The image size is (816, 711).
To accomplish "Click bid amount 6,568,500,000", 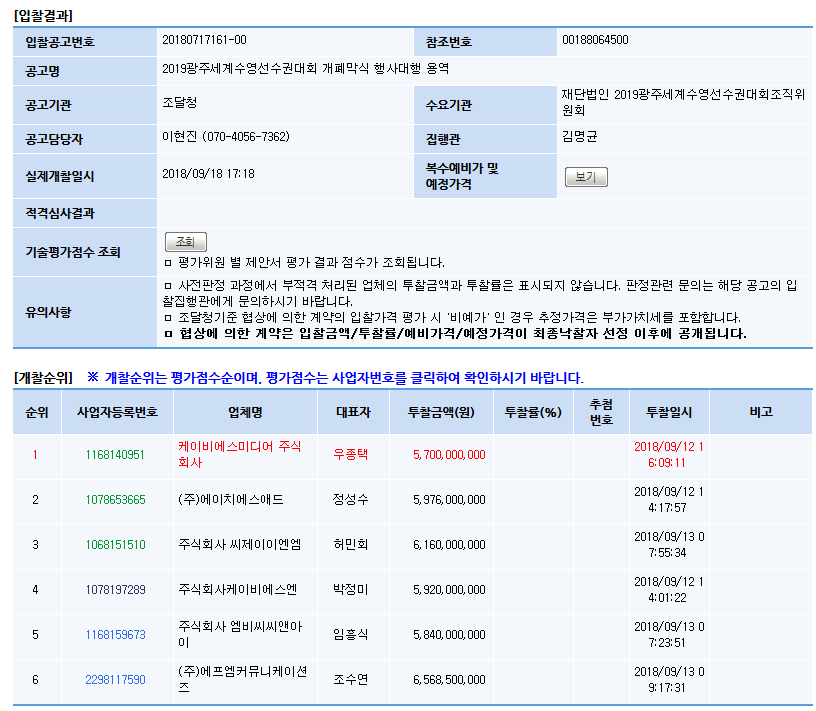I will coord(449,680).
